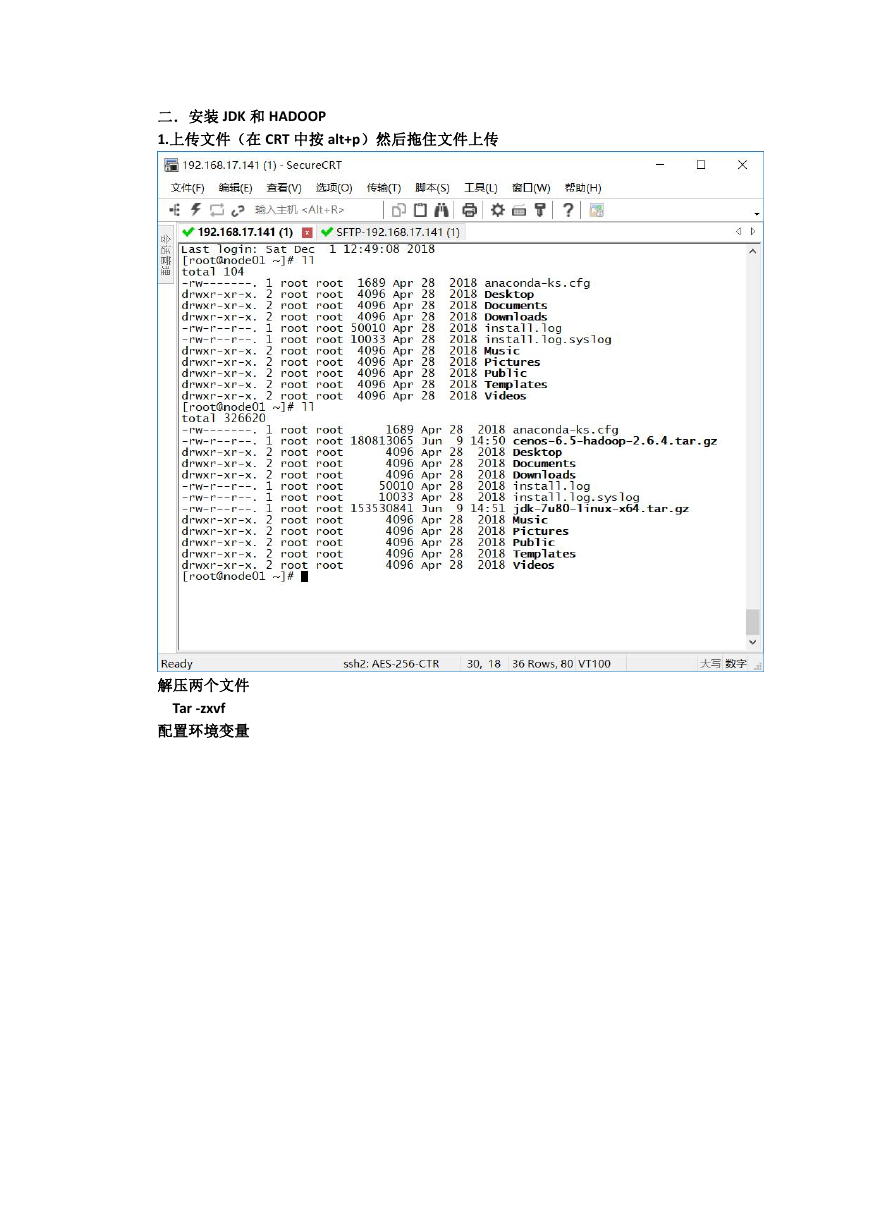Open the 工具(L) menu
The height and width of the screenshot is (1228, 869).
tap(481, 188)
